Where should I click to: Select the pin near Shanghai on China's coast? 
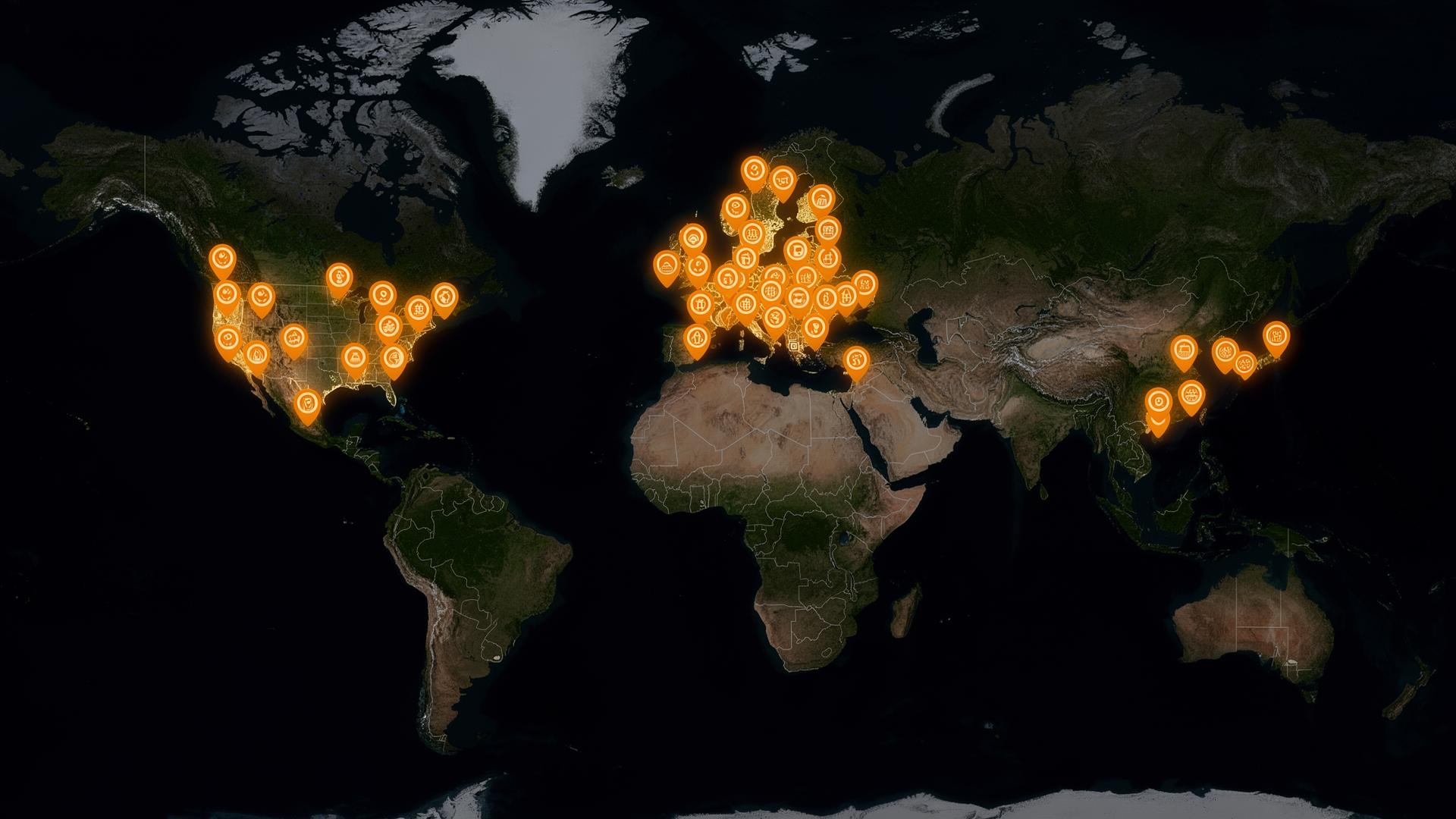pyautogui.click(x=1191, y=398)
